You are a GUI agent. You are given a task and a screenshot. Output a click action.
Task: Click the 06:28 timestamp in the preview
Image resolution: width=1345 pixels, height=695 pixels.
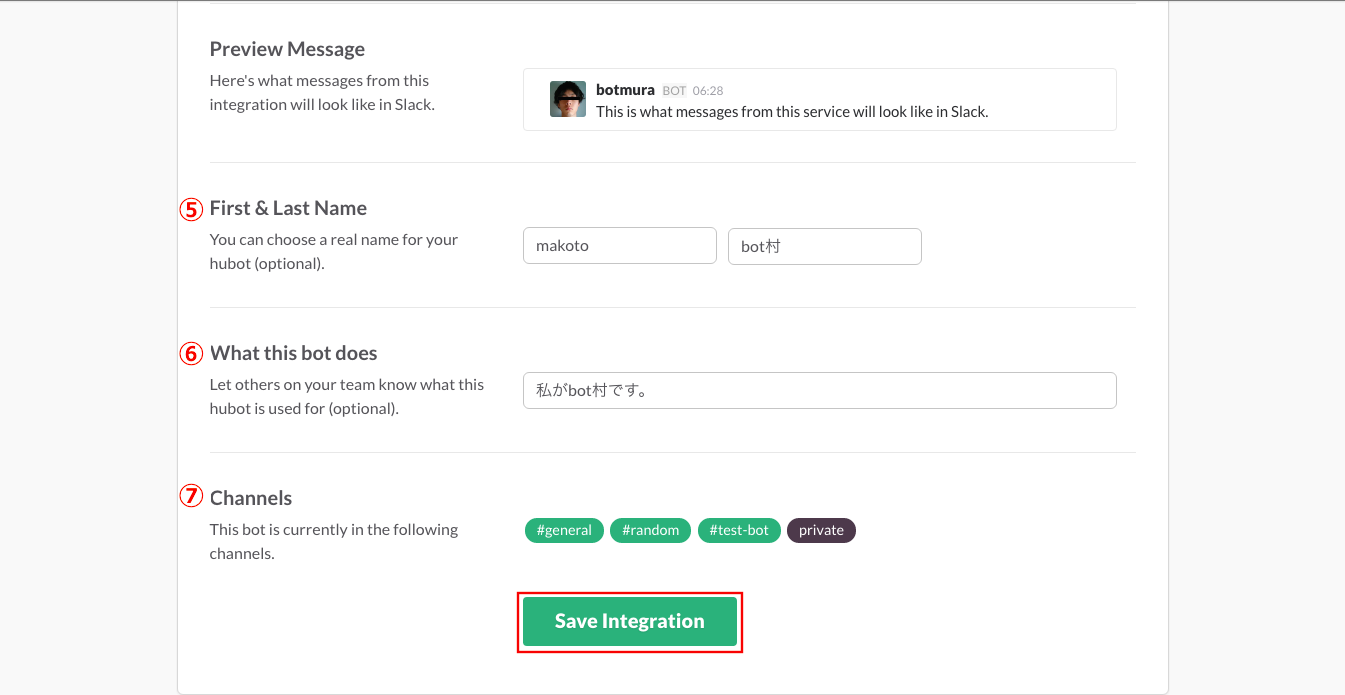707,91
